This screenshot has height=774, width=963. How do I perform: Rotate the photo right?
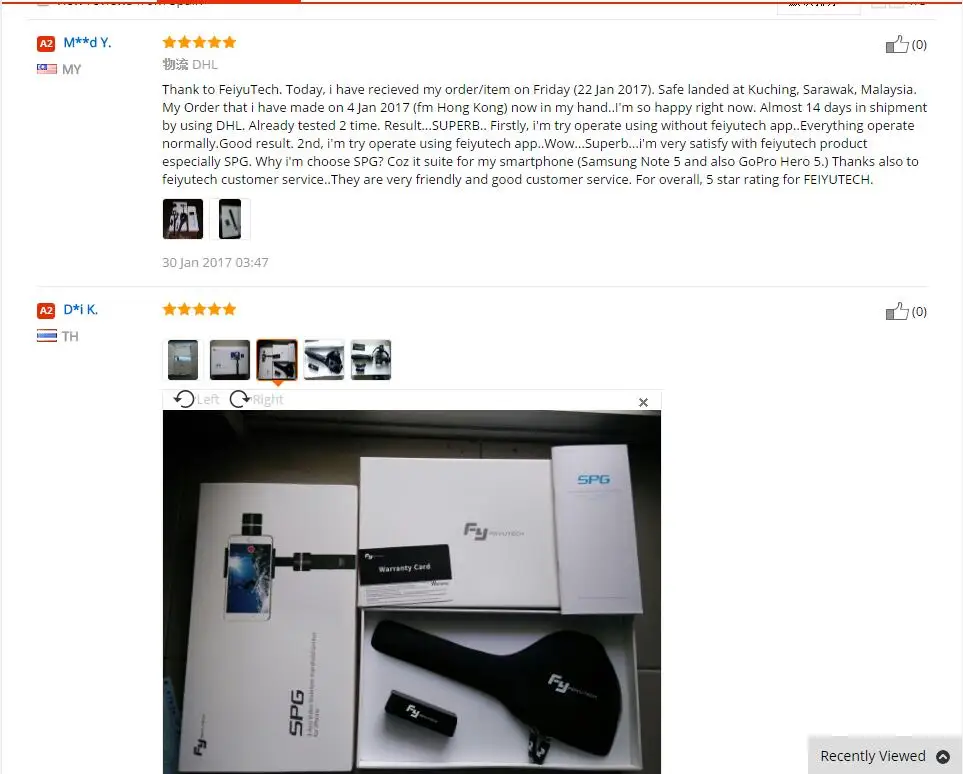tap(256, 399)
